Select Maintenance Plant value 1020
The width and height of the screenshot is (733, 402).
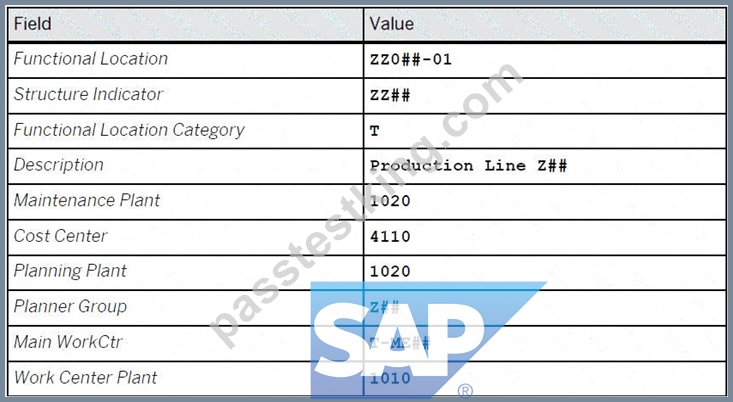390,201
